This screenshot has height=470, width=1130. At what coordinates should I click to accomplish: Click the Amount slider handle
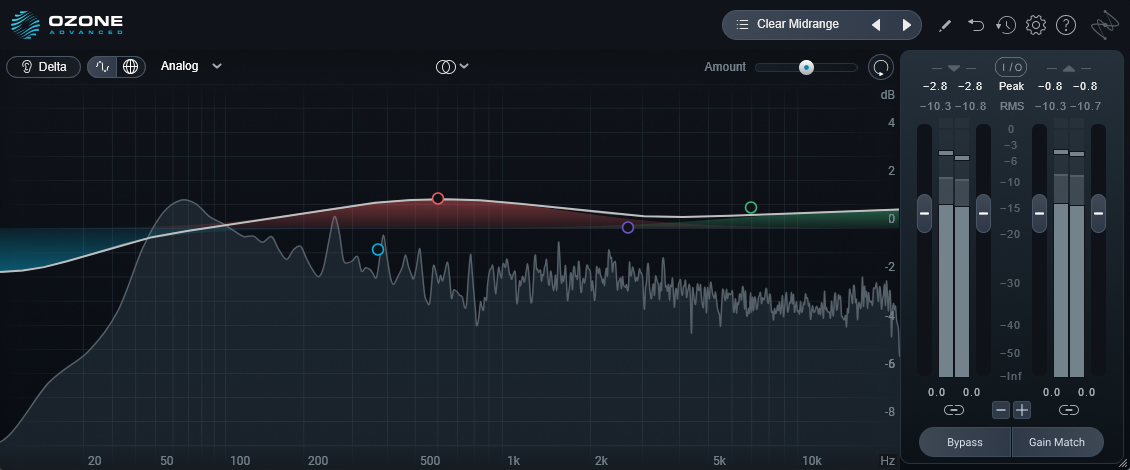point(806,67)
